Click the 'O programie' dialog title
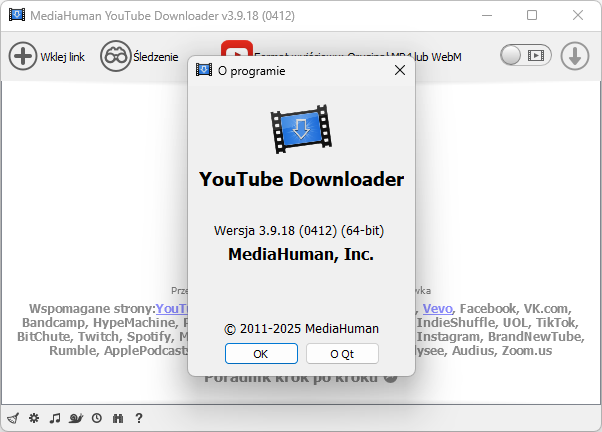 pyautogui.click(x=252, y=71)
